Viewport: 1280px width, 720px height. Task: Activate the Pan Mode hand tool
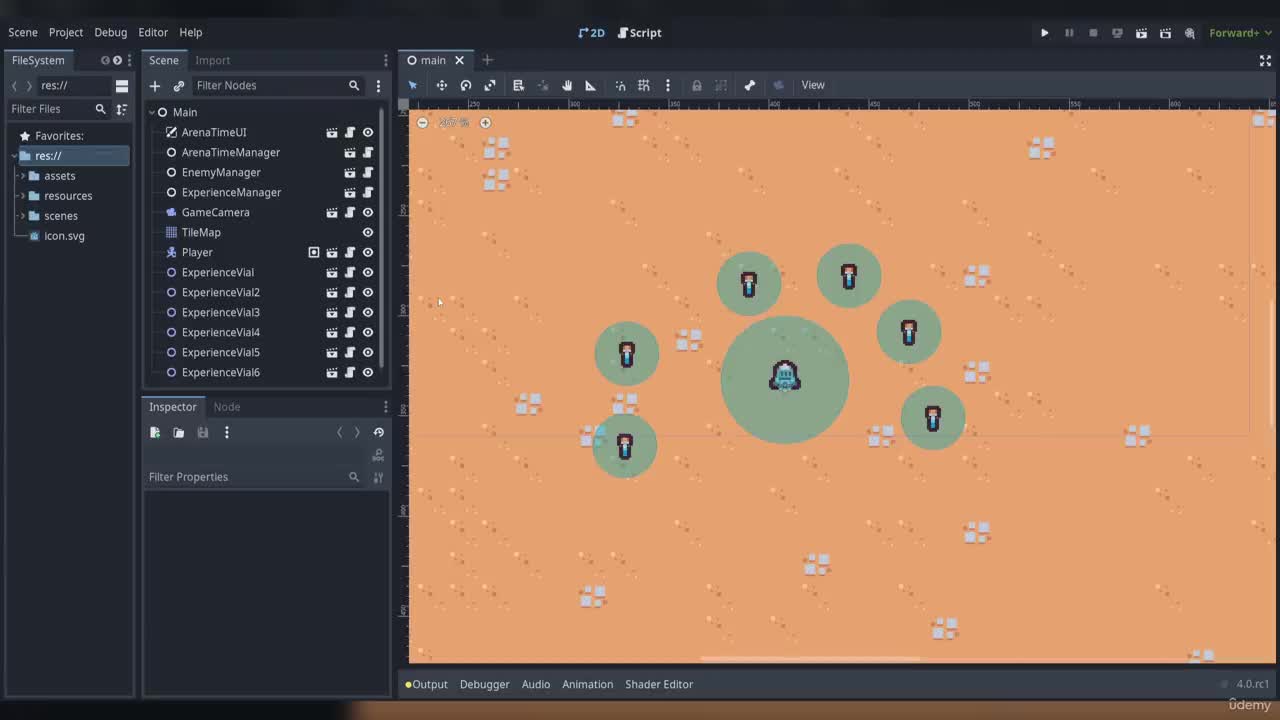pos(567,85)
